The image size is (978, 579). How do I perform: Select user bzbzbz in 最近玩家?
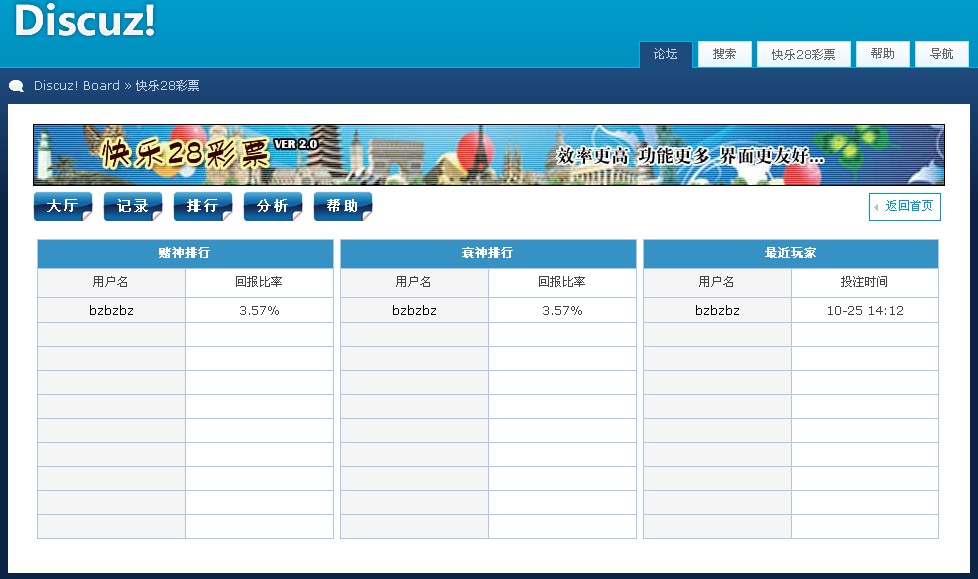(x=717, y=310)
